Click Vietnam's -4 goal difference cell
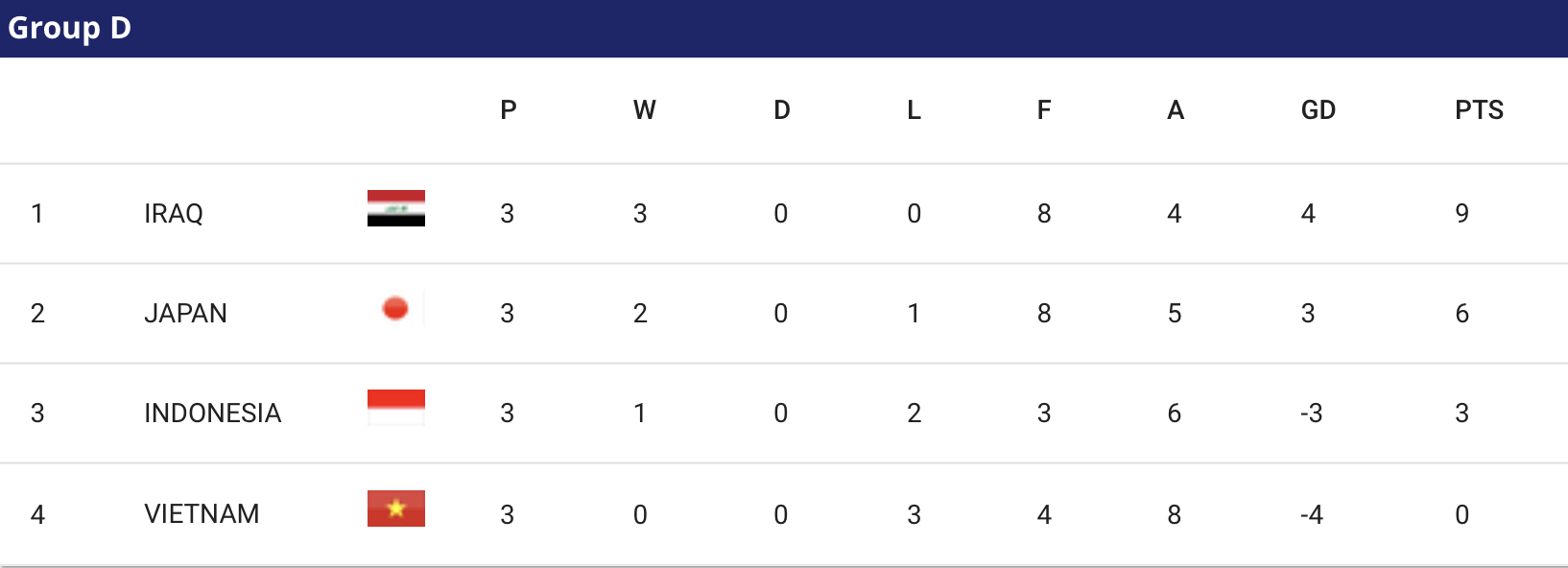This screenshot has height=568, width=1568. (x=1312, y=514)
